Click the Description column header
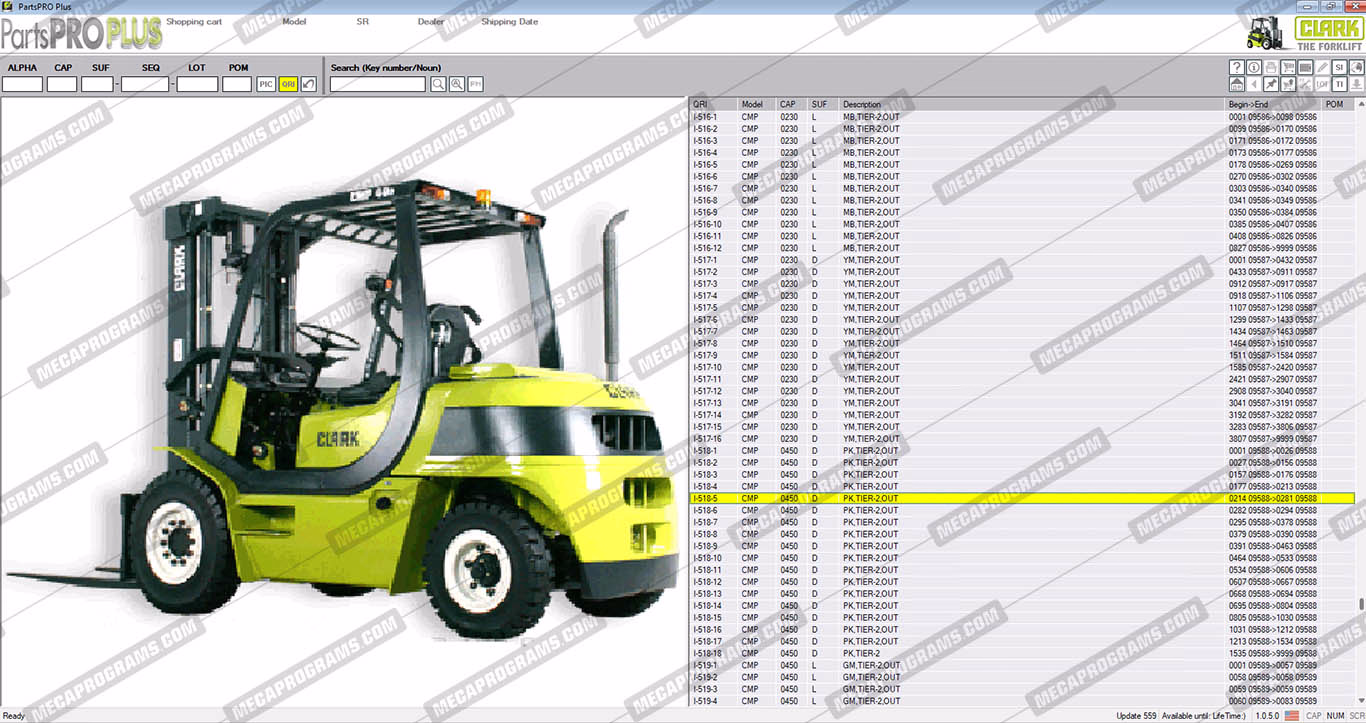The height and width of the screenshot is (723, 1366). click(x=1032, y=104)
